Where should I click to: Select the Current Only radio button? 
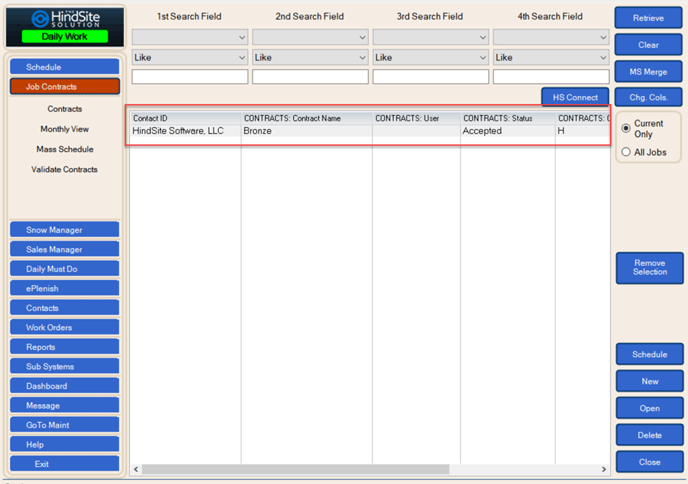pyautogui.click(x=627, y=125)
